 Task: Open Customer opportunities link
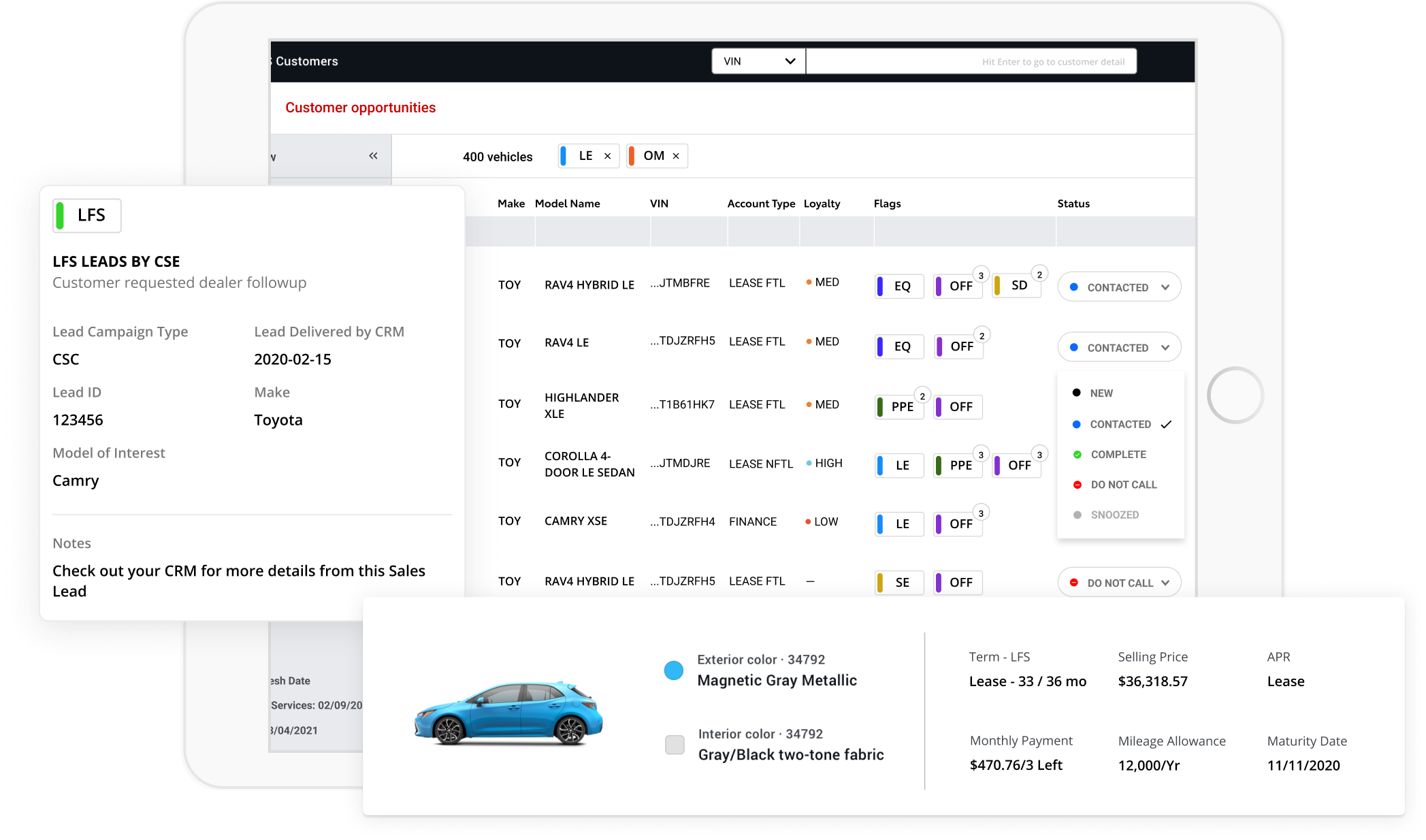coord(360,108)
